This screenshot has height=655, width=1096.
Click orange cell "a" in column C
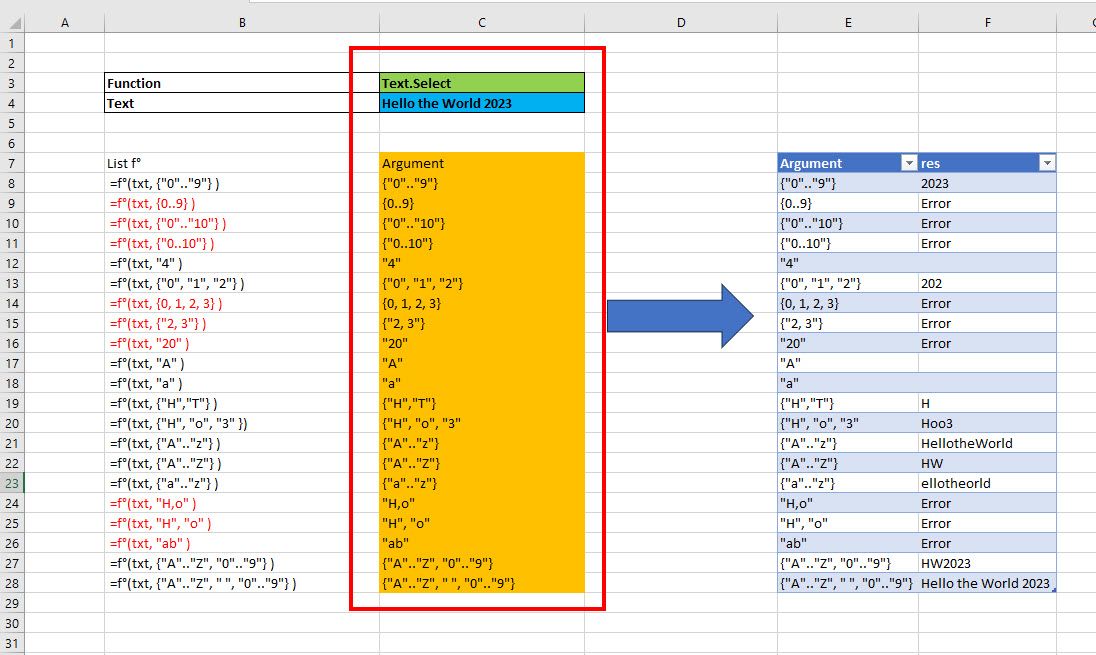coord(482,383)
